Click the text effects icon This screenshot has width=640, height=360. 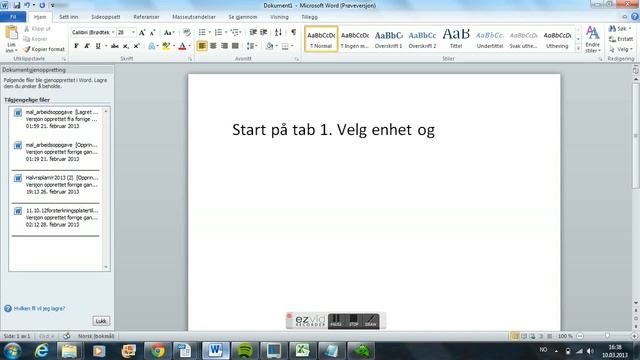click(151, 46)
